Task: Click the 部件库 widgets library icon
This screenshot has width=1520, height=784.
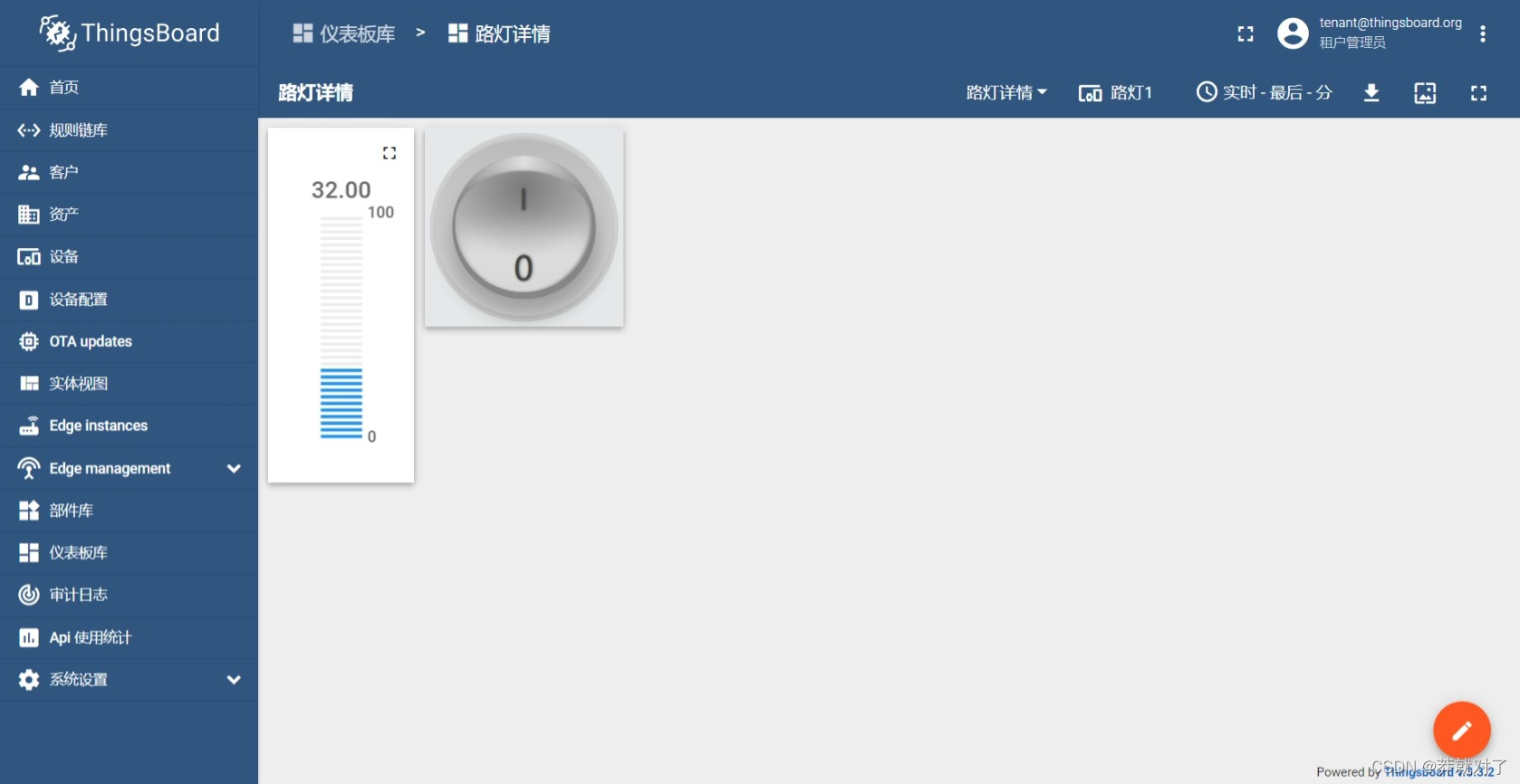Action: pos(29,511)
